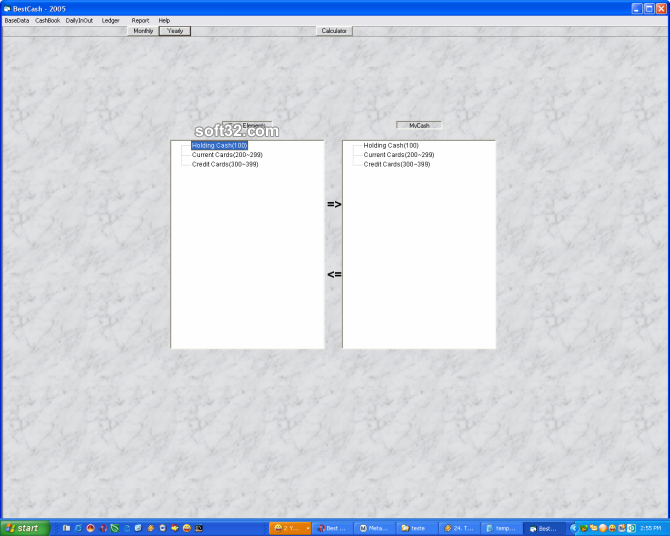Click the BestCash title bar icon
Screen dimensions: 670x536
point(7,9)
